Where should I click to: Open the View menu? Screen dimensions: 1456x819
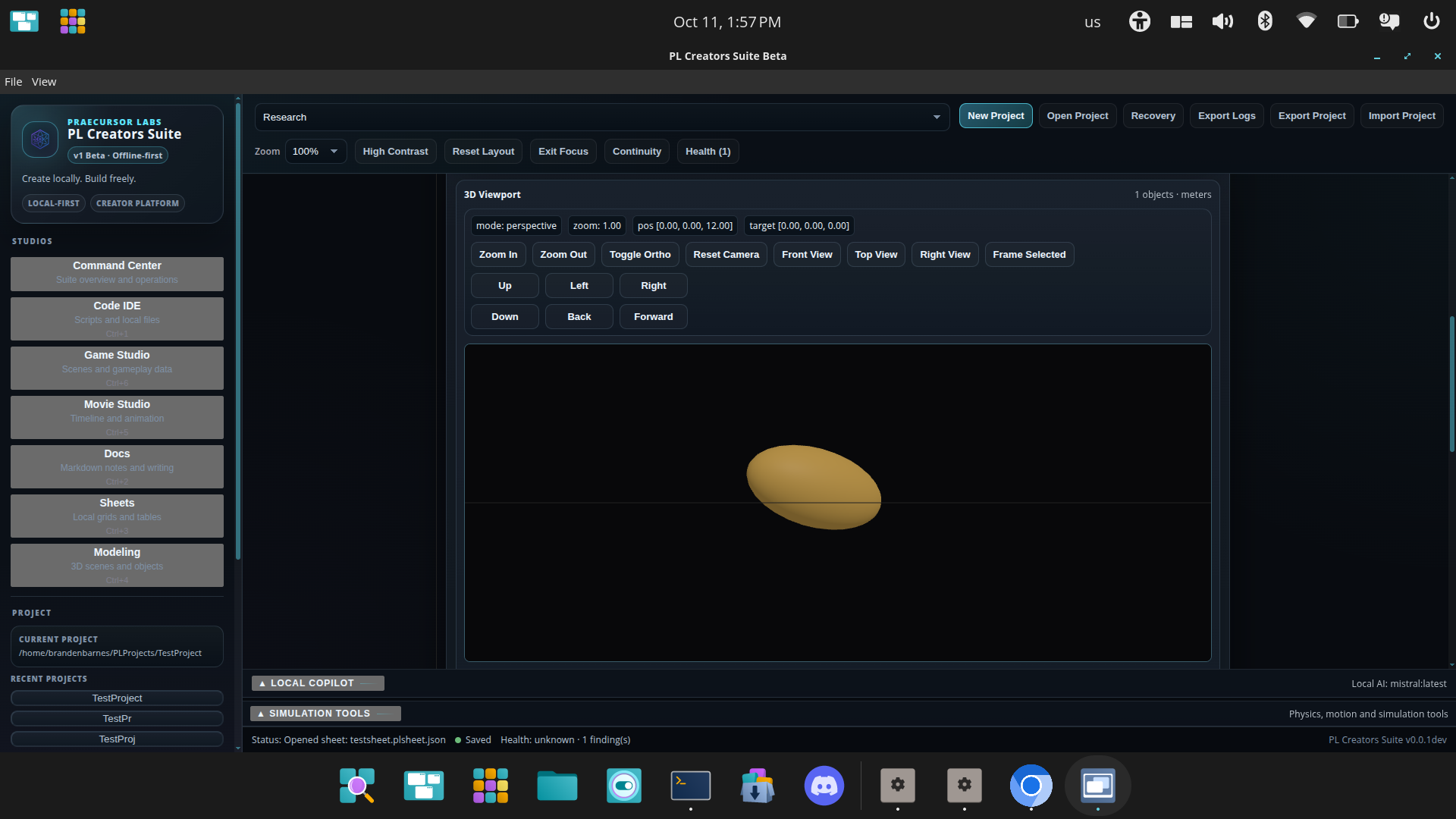pos(44,82)
